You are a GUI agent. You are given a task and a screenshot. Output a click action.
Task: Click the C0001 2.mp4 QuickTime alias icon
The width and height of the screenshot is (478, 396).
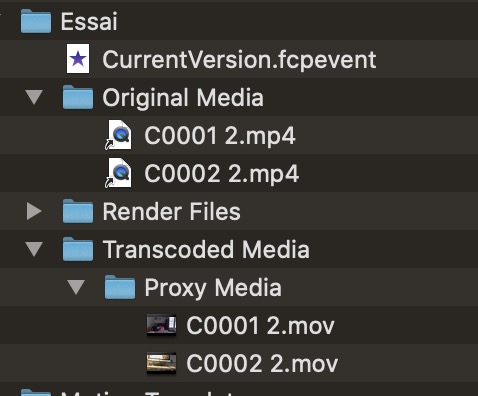point(118,135)
